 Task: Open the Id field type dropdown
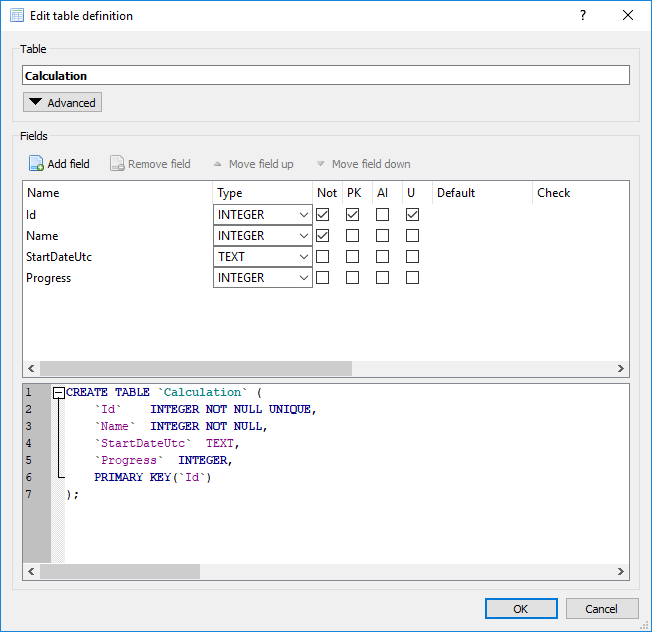[263, 215]
